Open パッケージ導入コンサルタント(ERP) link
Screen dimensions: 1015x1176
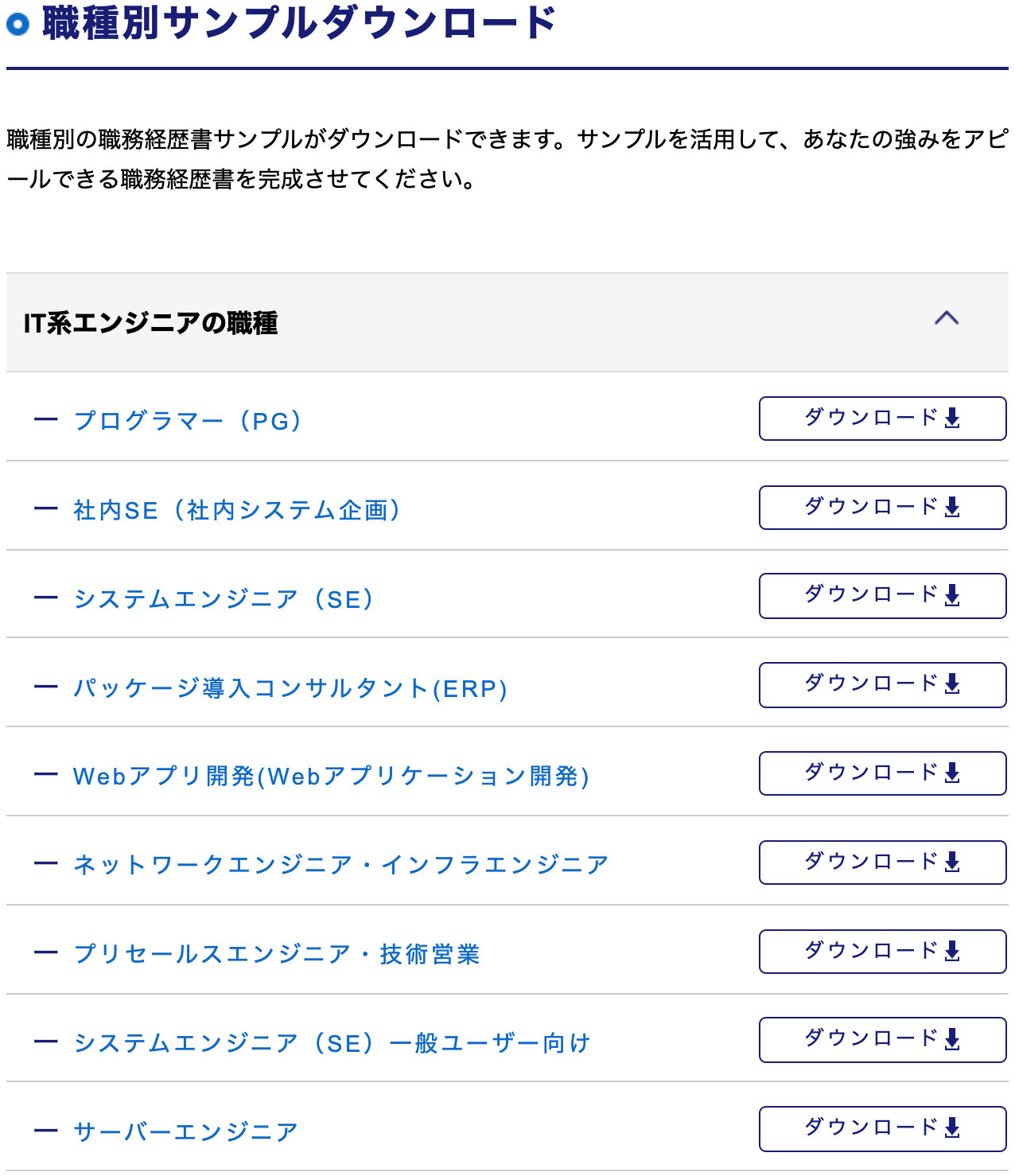tap(290, 687)
